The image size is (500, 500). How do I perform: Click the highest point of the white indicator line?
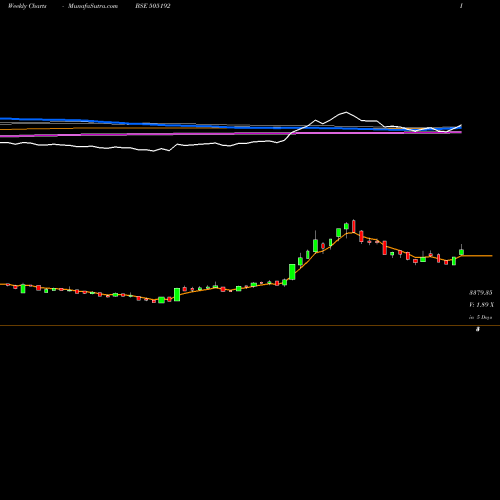pyautogui.click(x=346, y=112)
